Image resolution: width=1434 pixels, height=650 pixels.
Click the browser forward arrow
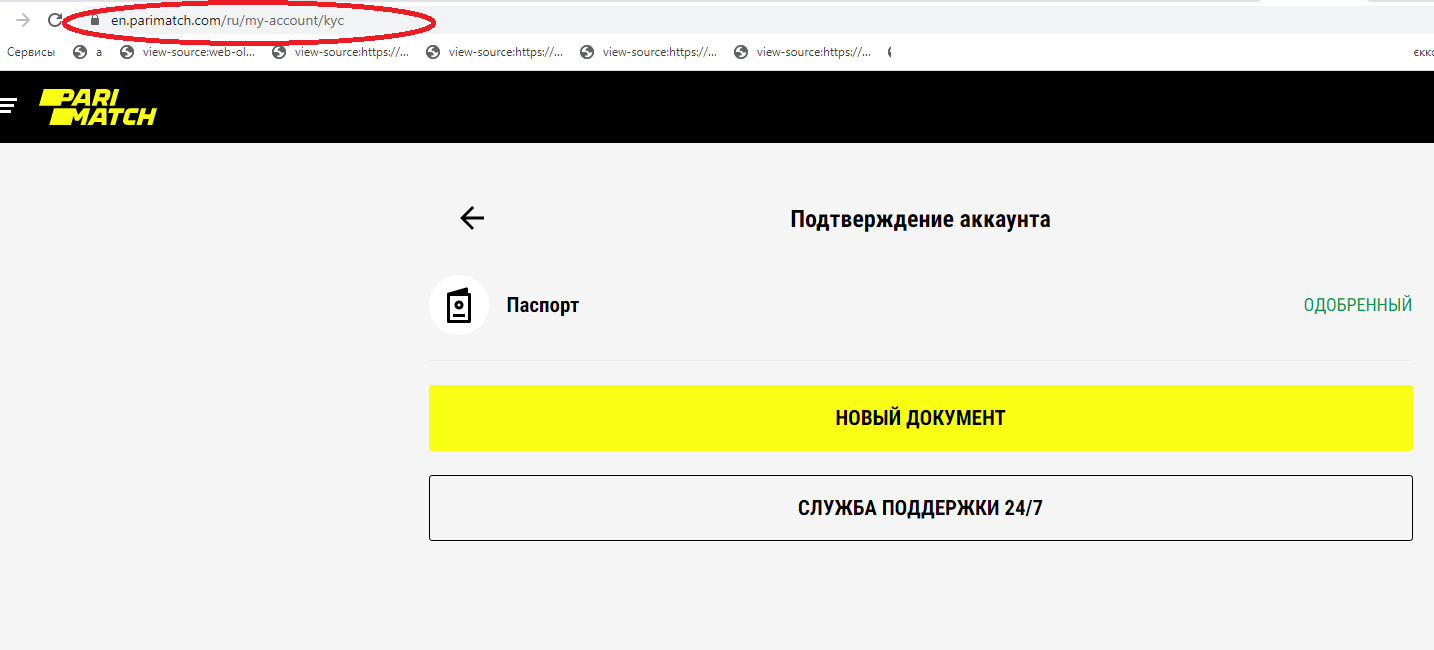pos(24,20)
